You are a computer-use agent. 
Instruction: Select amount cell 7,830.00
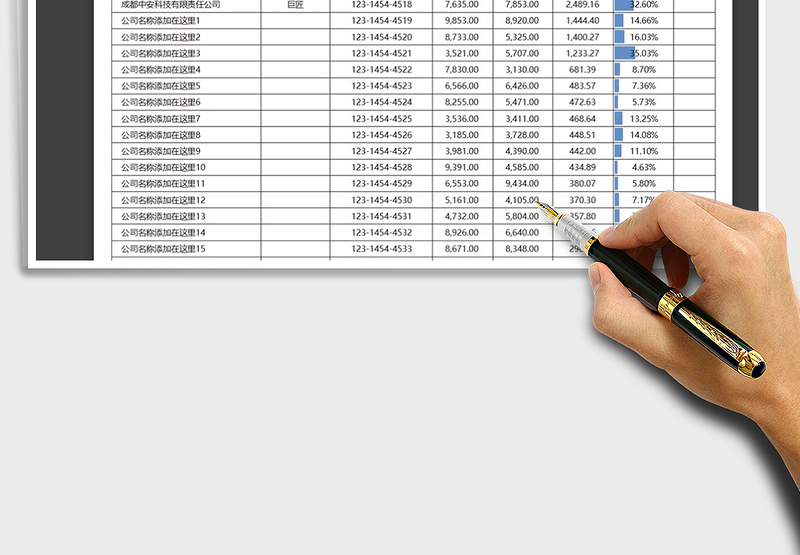point(462,70)
